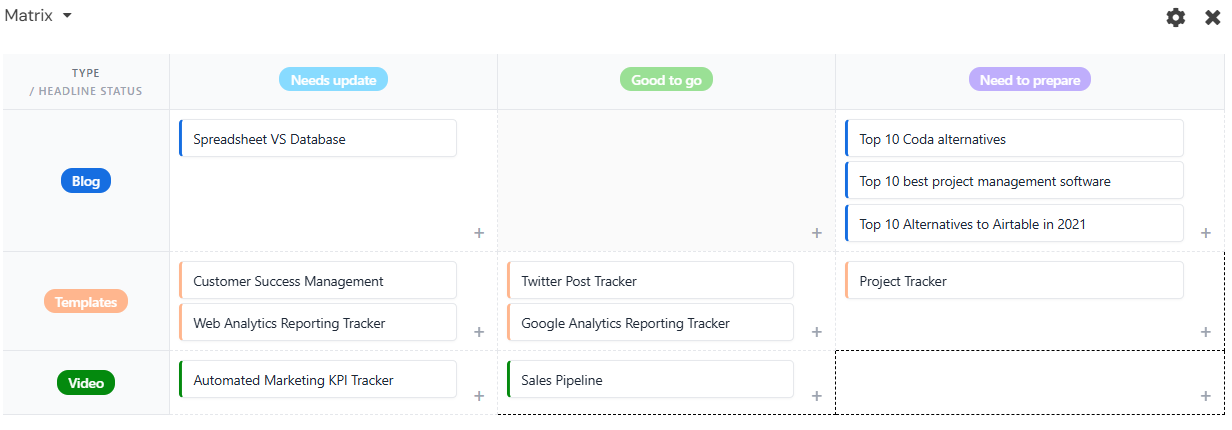Open the Spreadsheet VS Database card

[x=318, y=139]
